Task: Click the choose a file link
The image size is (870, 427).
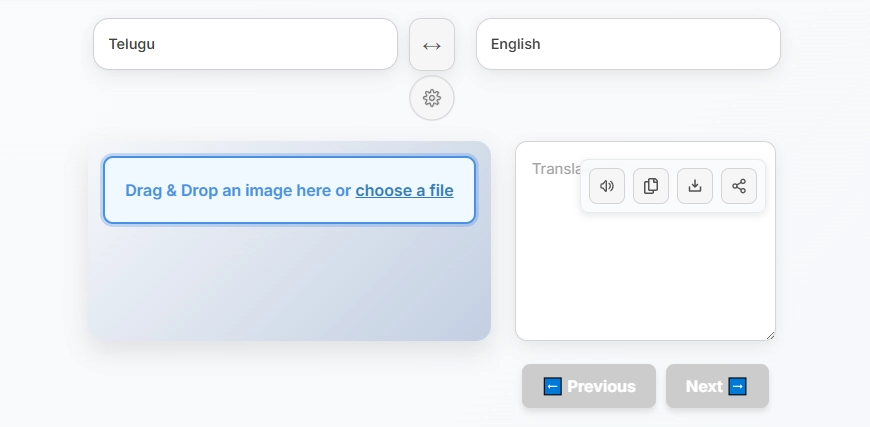Action: click(404, 190)
